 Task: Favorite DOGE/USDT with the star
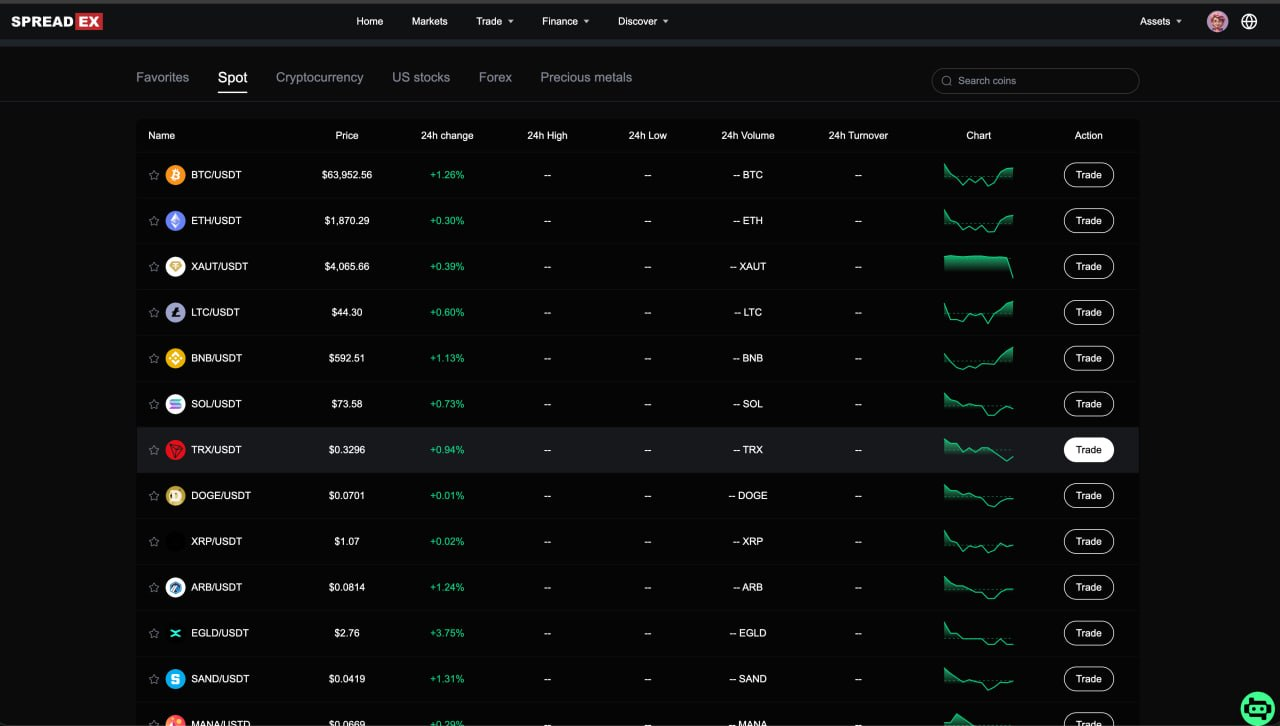(154, 496)
